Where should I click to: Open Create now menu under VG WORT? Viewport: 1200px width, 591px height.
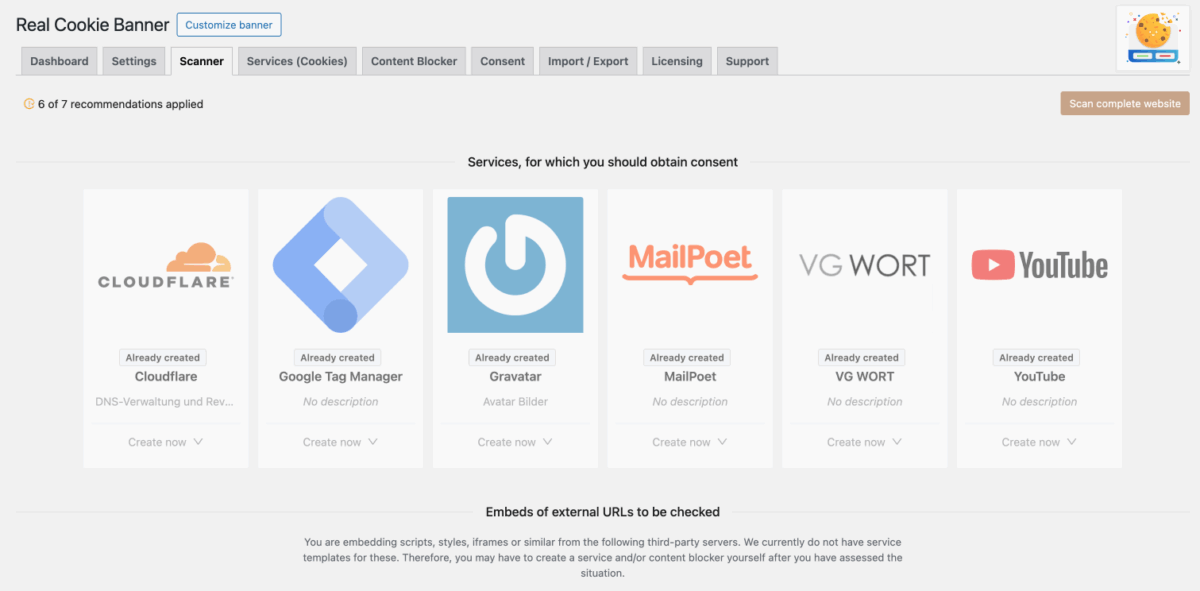pos(864,442)
